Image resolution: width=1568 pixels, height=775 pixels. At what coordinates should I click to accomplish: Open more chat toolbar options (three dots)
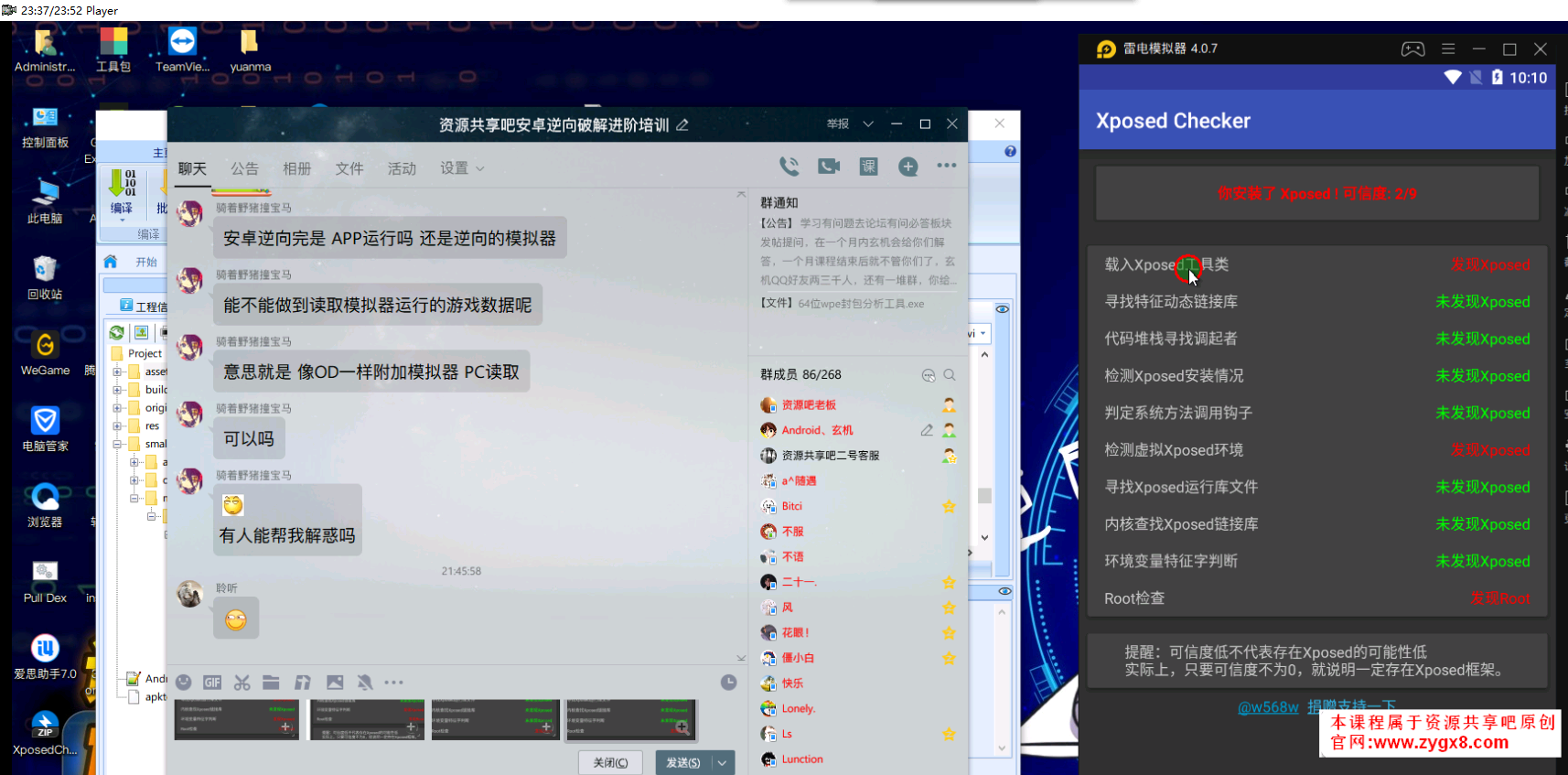393,683
